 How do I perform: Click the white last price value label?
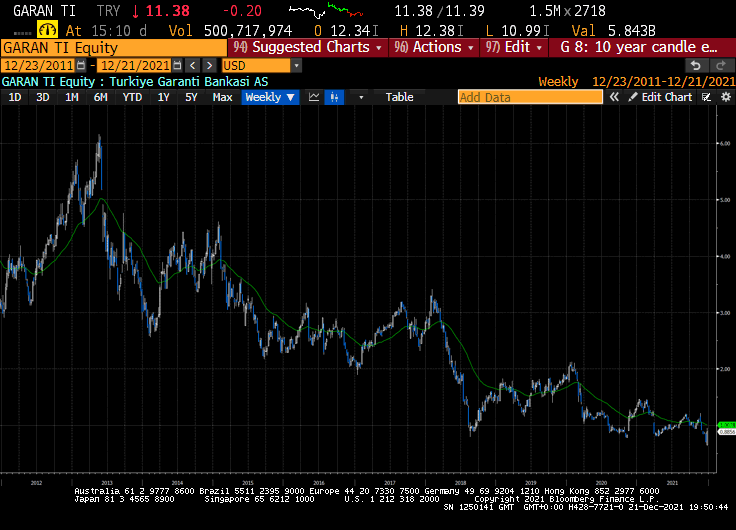[727, 432]
